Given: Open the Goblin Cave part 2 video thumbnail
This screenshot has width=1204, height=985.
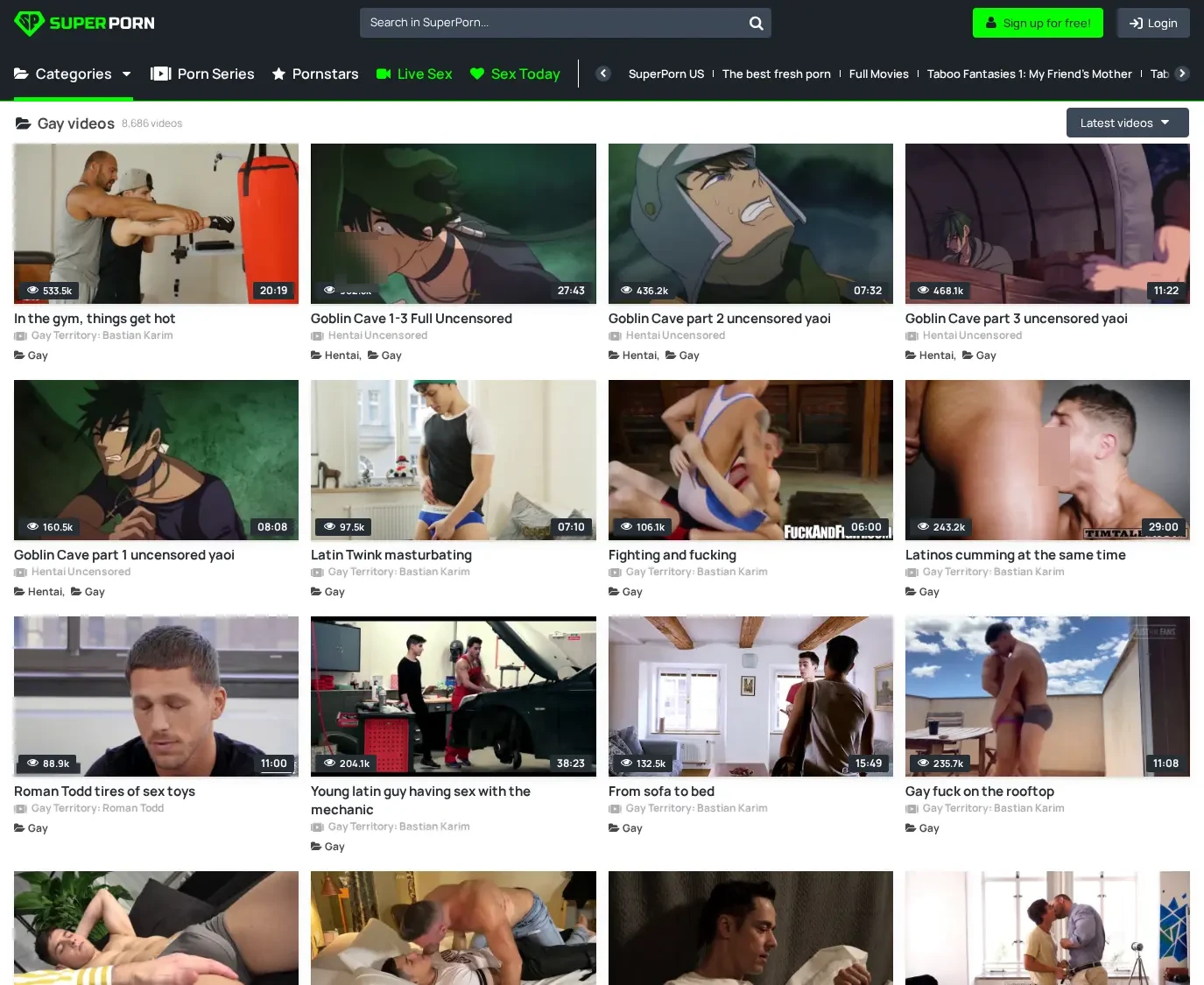Looking at the screenshot, I should 750,224.
